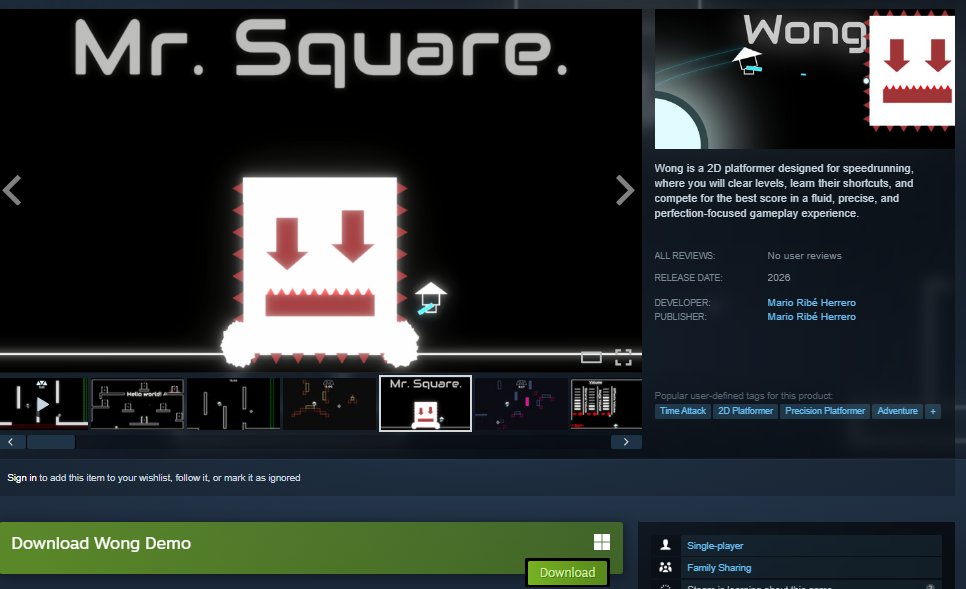The image size is (966, 589).
Task: Select the thumbnail with orange triangle level
Action: click(x=329, y=404)
